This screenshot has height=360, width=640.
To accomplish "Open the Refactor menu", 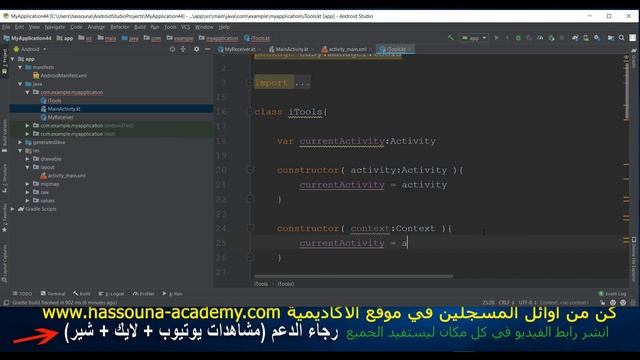I will pos(120,27).
